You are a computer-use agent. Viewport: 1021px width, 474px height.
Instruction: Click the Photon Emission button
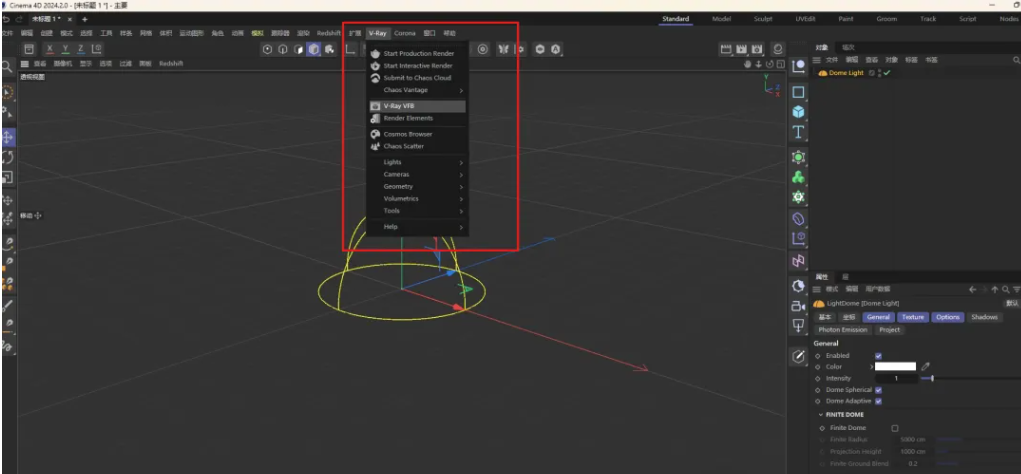tap(842, 330)
